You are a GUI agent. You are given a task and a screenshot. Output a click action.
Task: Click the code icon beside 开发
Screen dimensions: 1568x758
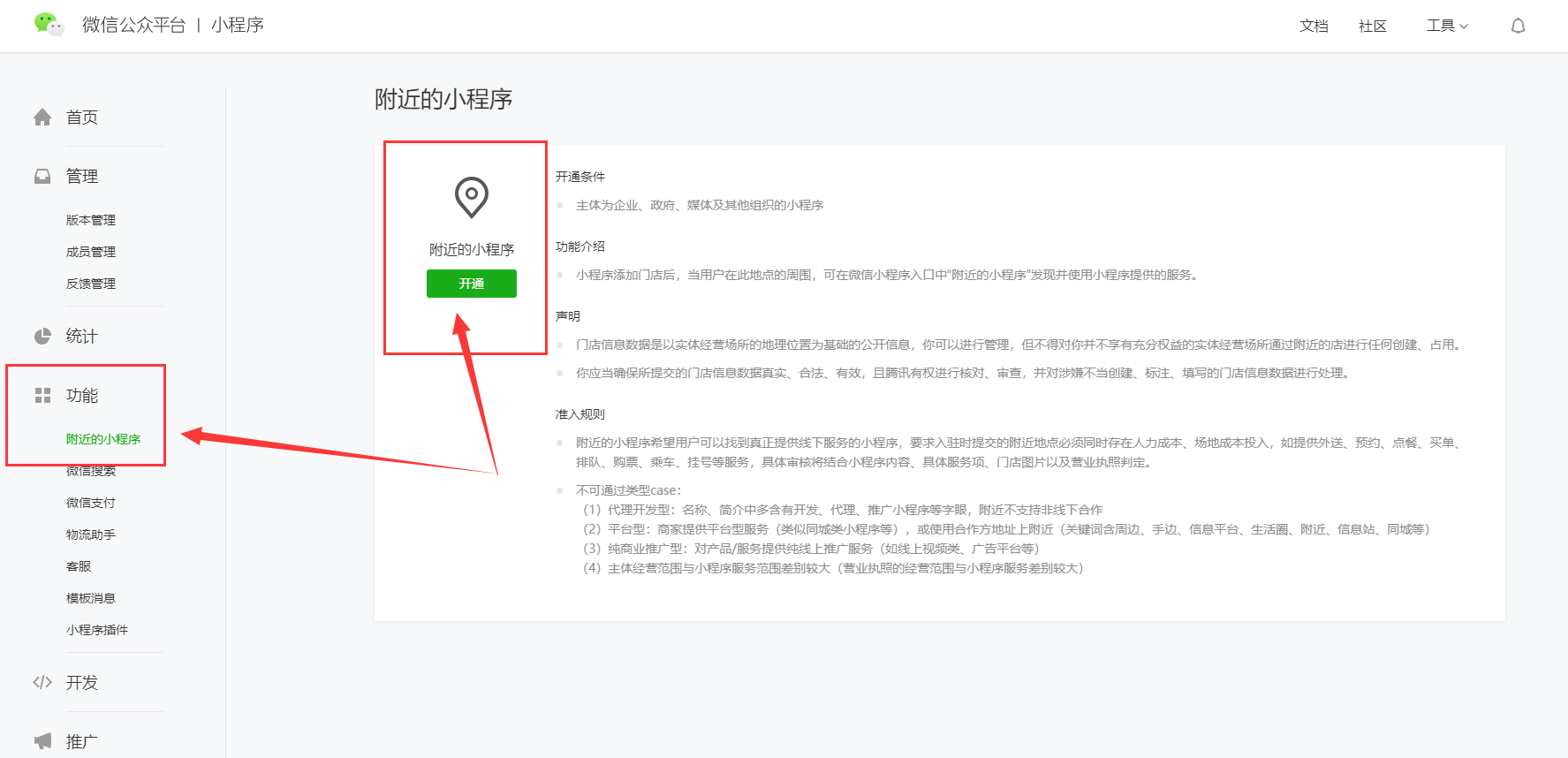(42, 683)
